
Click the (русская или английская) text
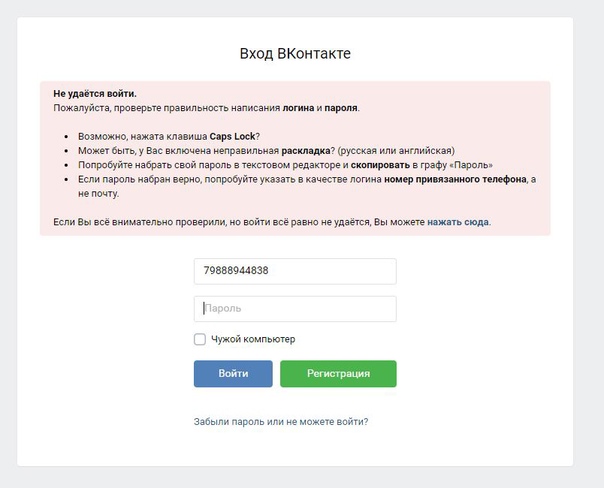pos(396,151)
